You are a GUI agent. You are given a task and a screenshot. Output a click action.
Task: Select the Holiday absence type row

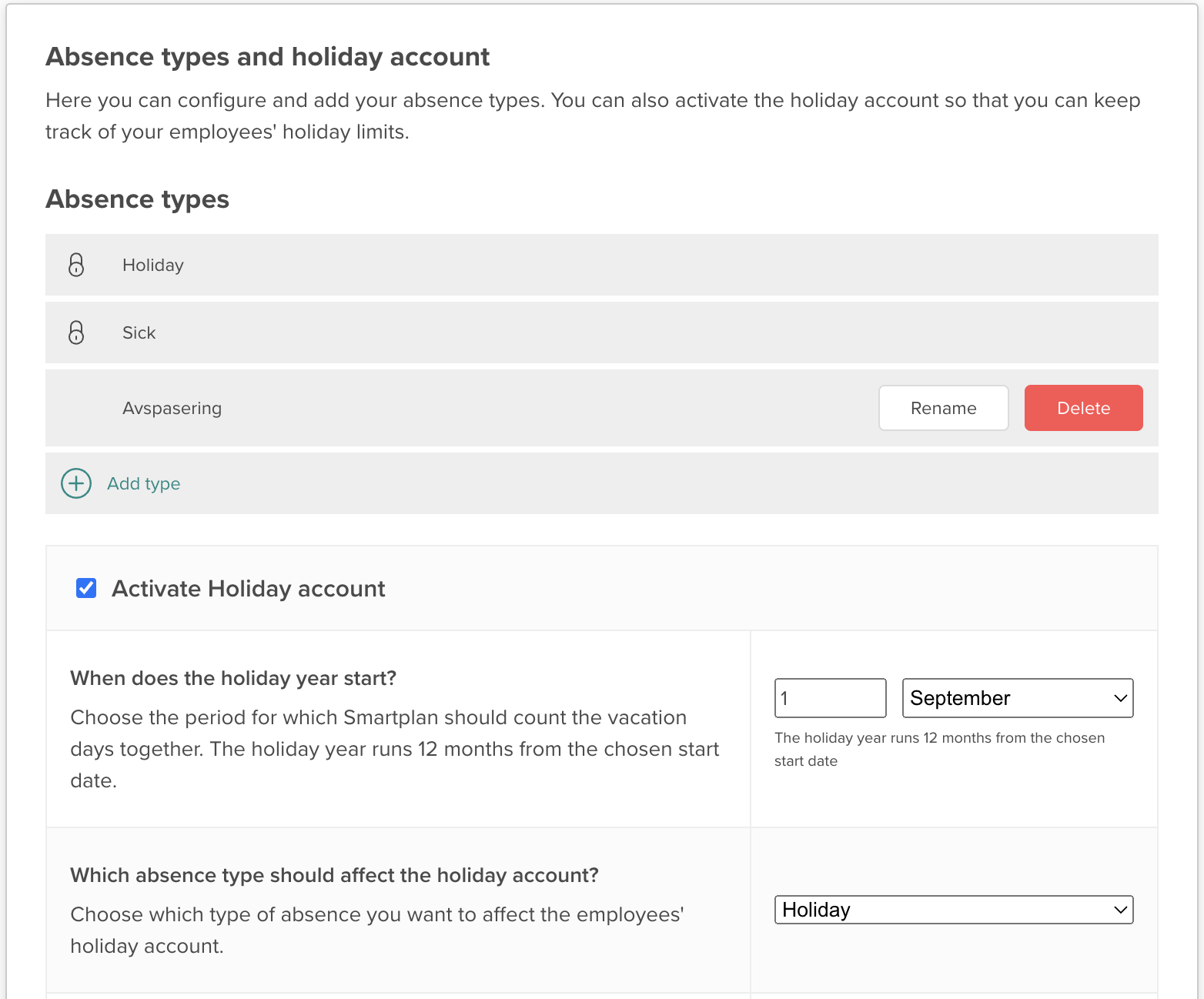click(x=462, y=265)
